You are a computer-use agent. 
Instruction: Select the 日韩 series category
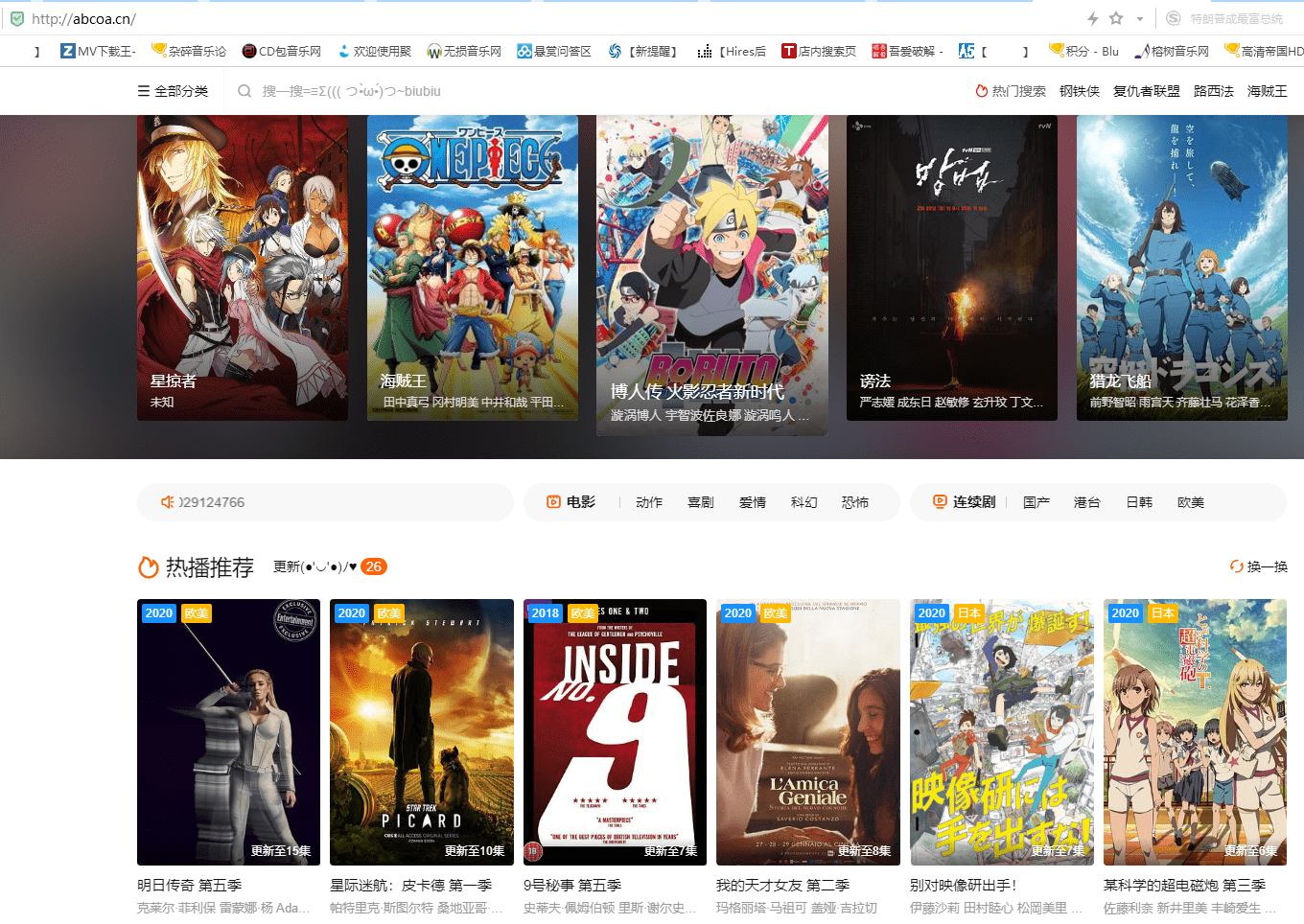pyautogui.click(x=1139, y=502)
